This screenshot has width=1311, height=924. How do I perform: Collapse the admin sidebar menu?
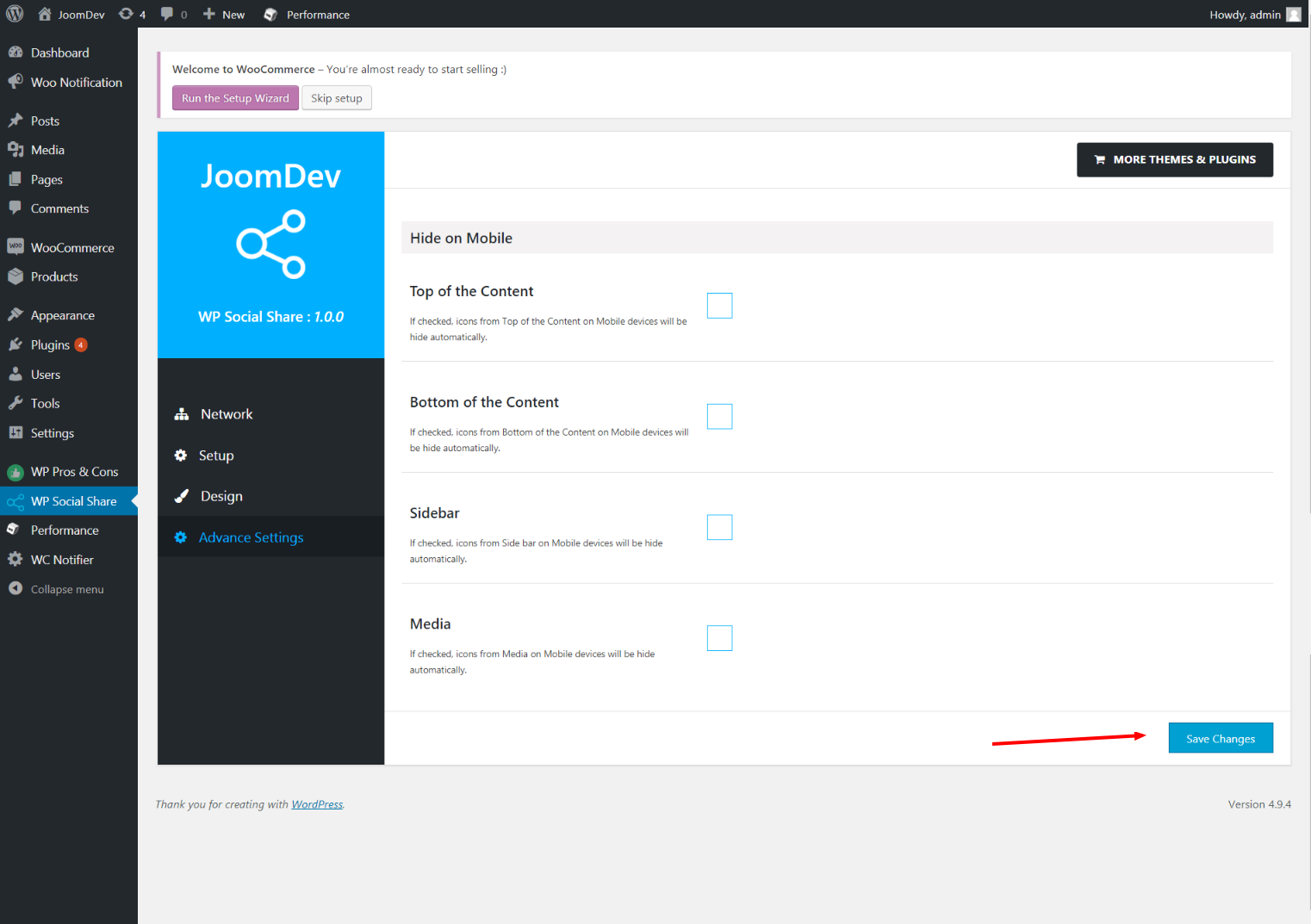click(68, 589)
